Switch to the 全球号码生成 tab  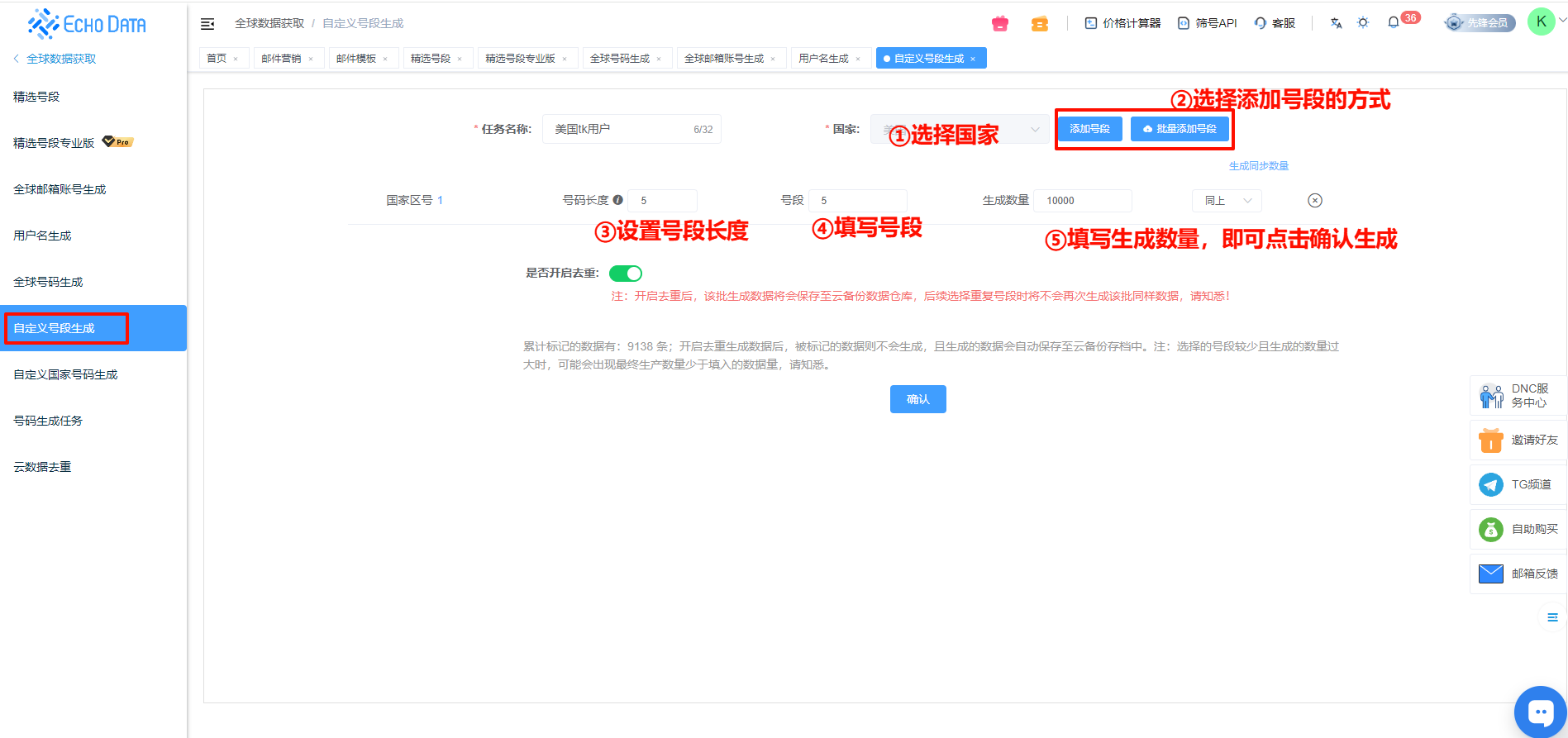tap(619, 59)
